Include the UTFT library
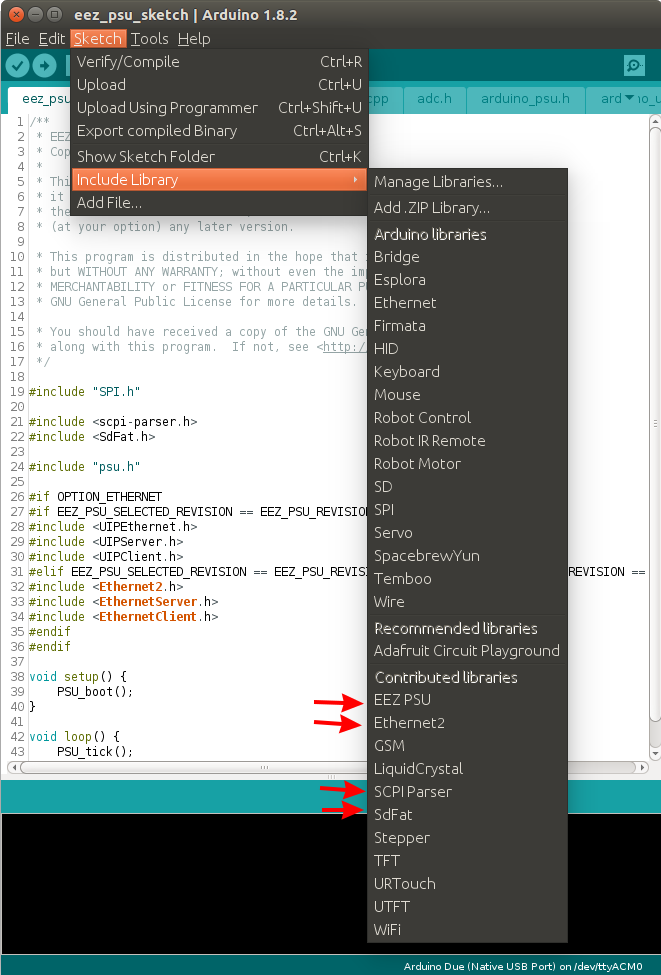The image size is (661, 975). [x=468, y=907]
